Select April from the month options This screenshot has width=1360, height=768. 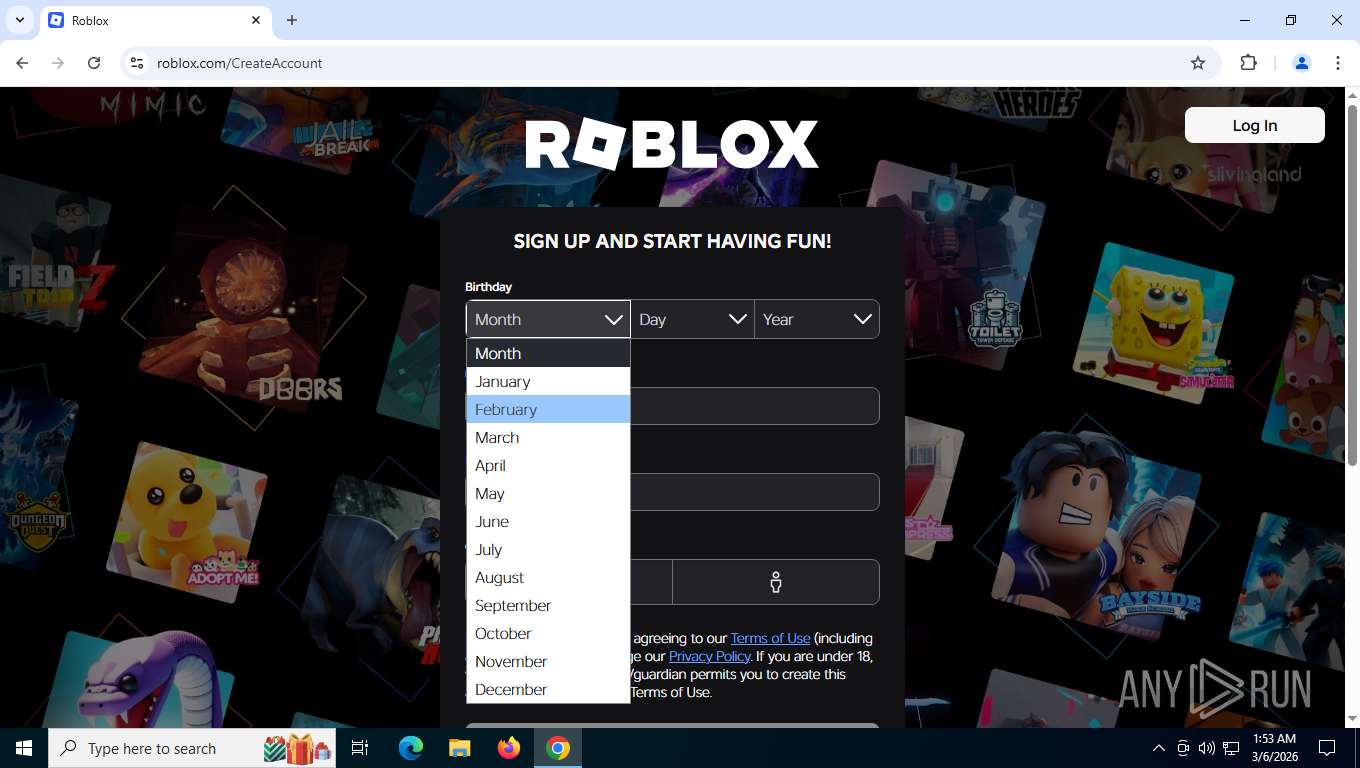[x=548, y=465]
